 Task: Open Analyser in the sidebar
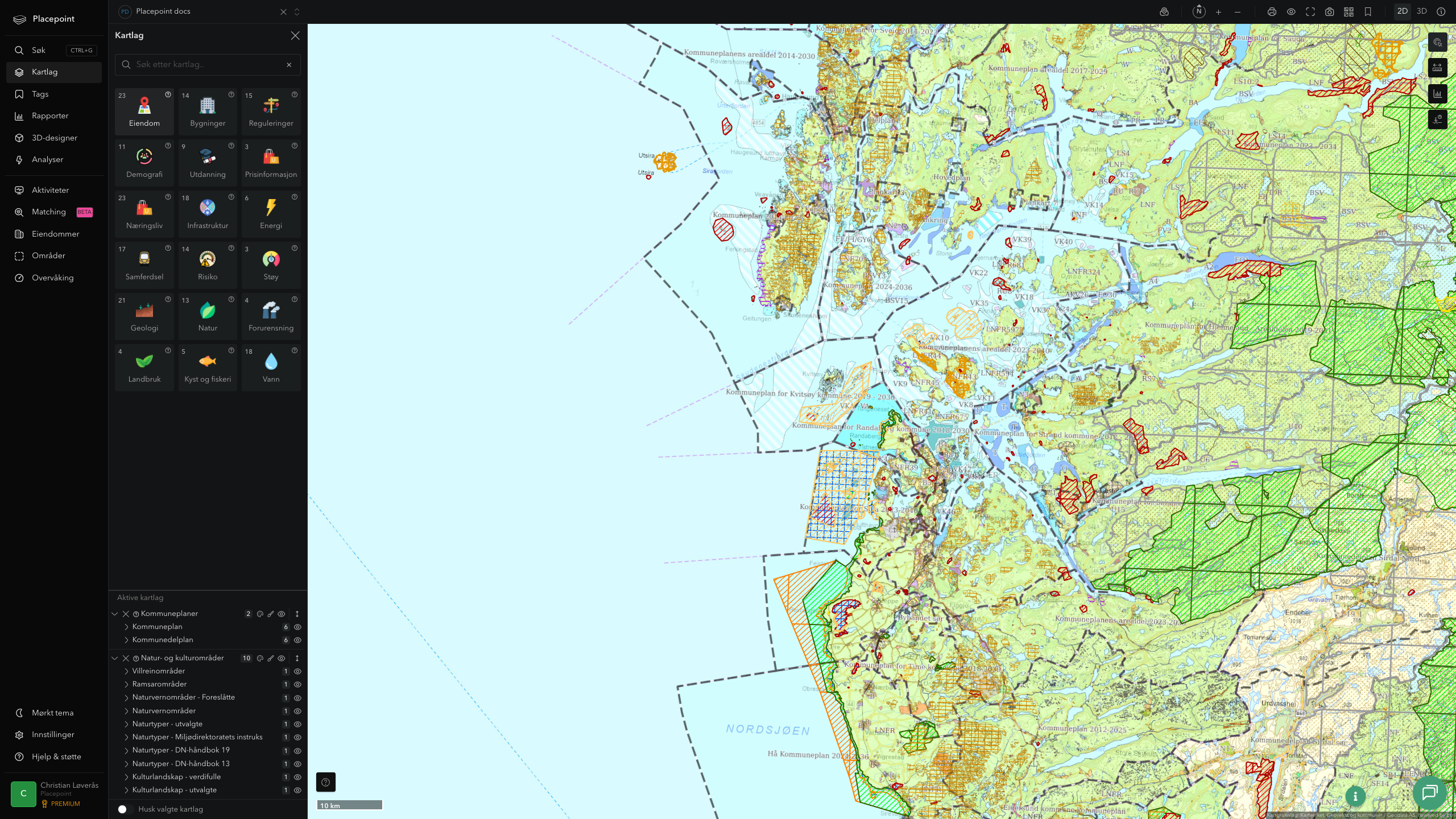click(54, 159)
